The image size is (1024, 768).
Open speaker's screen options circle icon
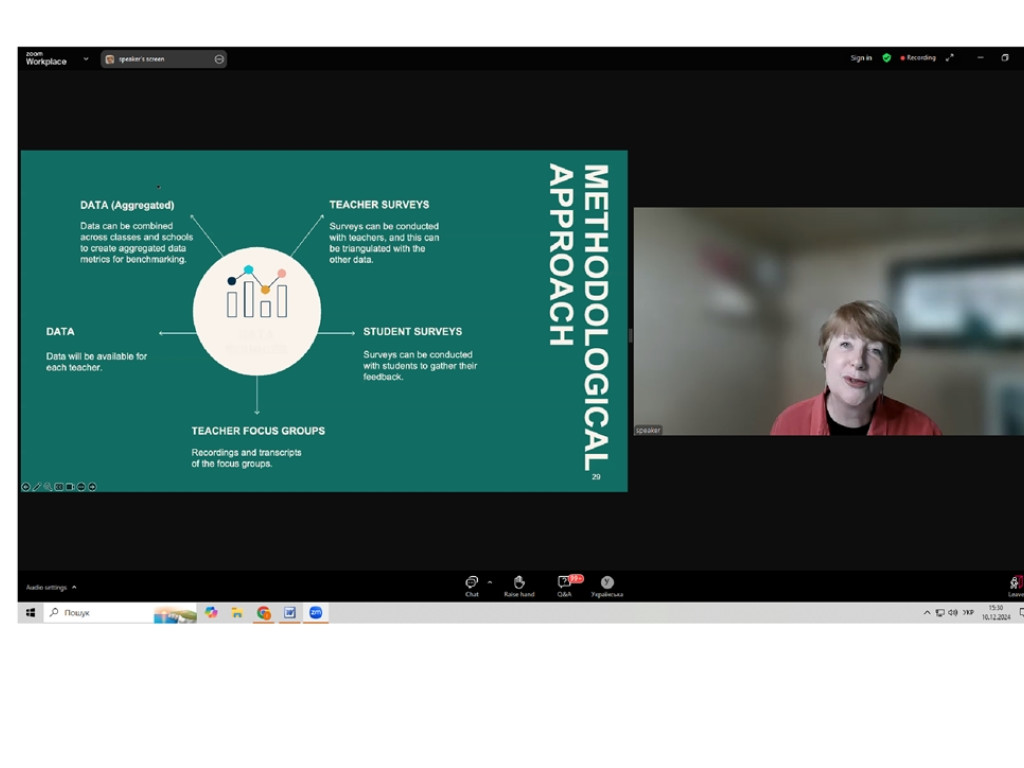pyautogui.click(x=219, y=59)
